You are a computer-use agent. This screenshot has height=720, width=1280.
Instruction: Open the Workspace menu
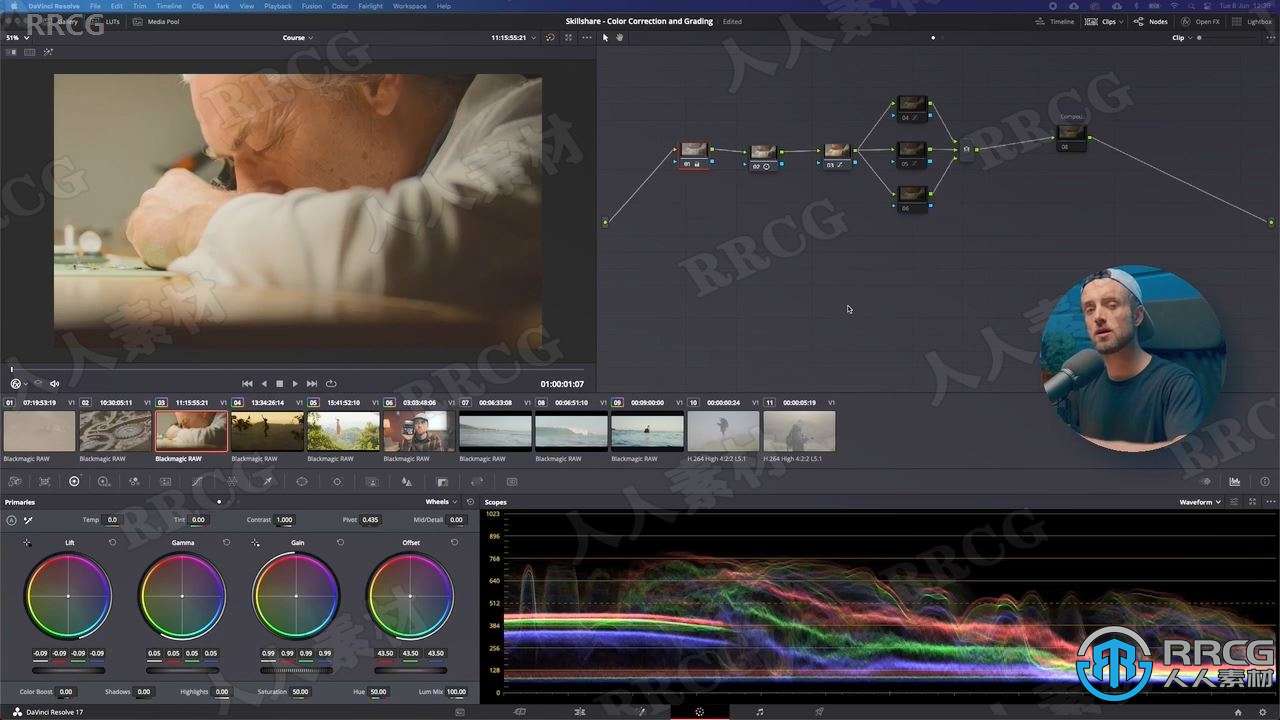(x=409, y=6)
